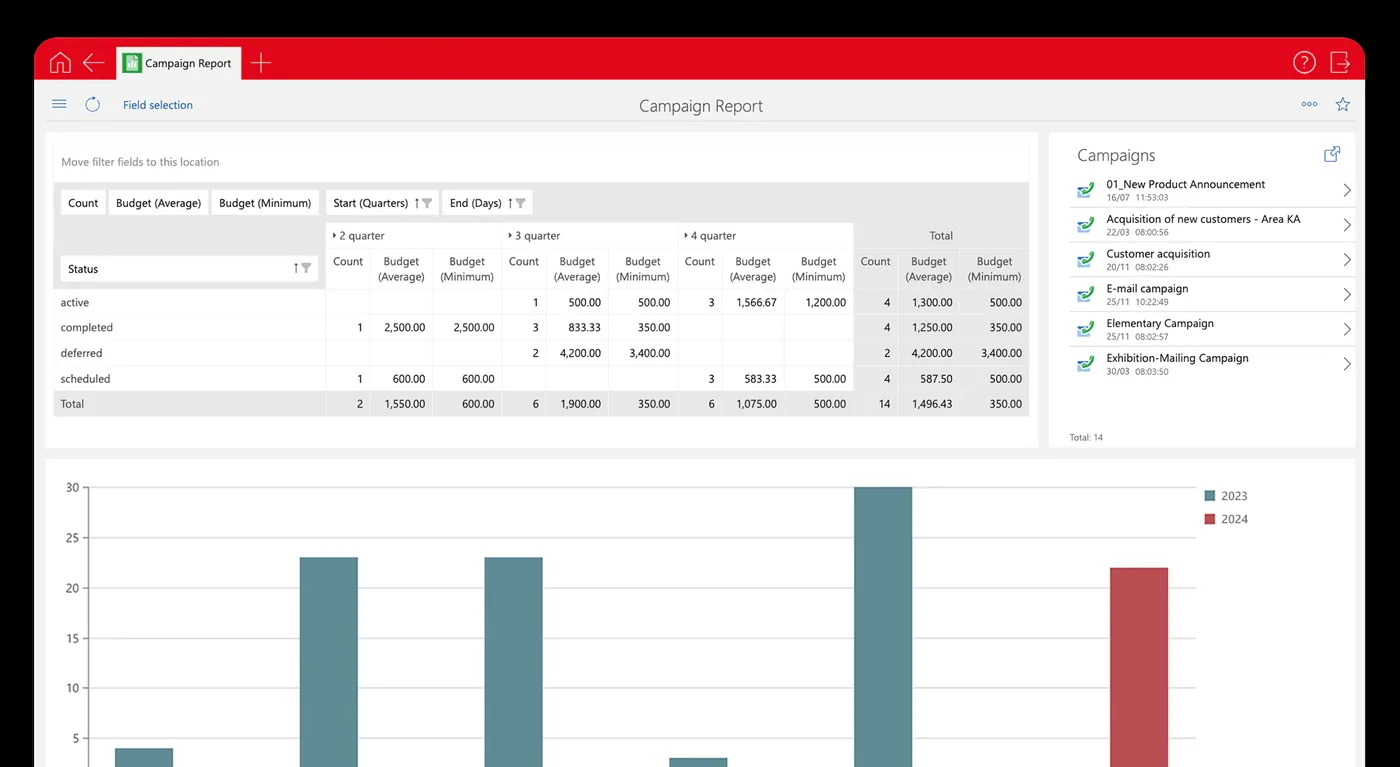Click the Elementary Campaign row icon
This screenshot has width=1400, height=767.
[1085, 329]
